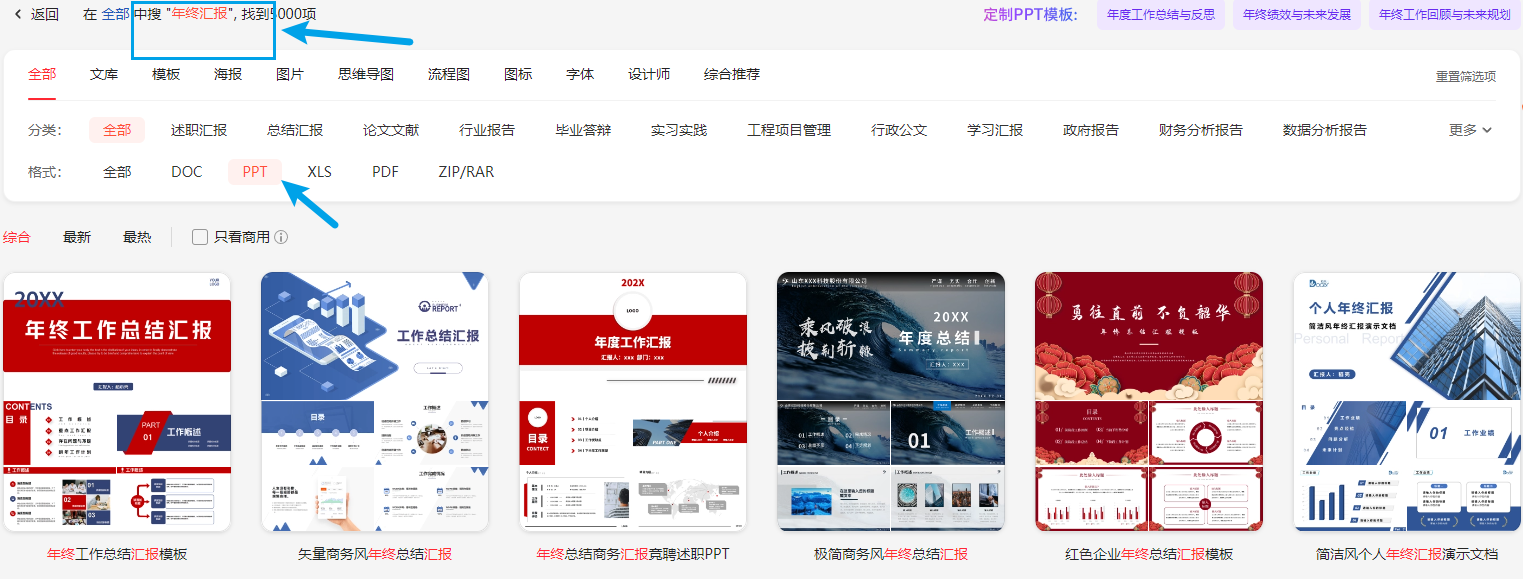Open the 思维导图 tab
1523x579 pixels.
coord(366,74)
